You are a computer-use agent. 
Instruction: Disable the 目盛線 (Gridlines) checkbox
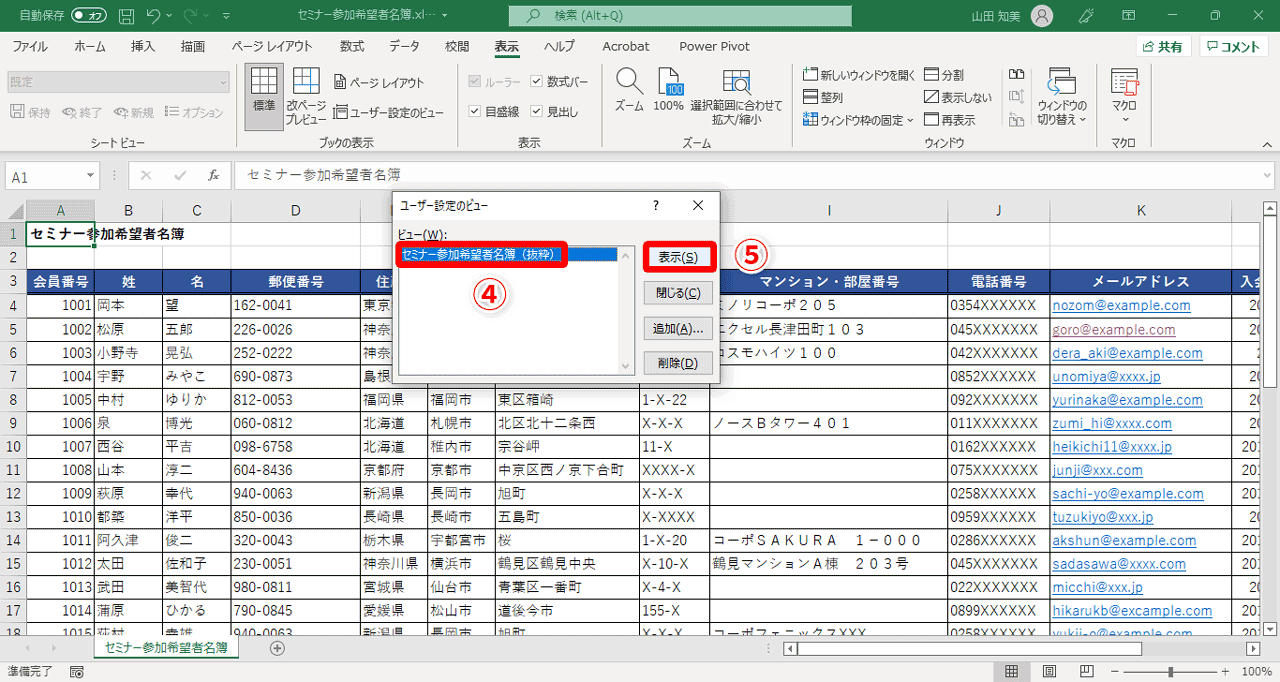point(473,111)
